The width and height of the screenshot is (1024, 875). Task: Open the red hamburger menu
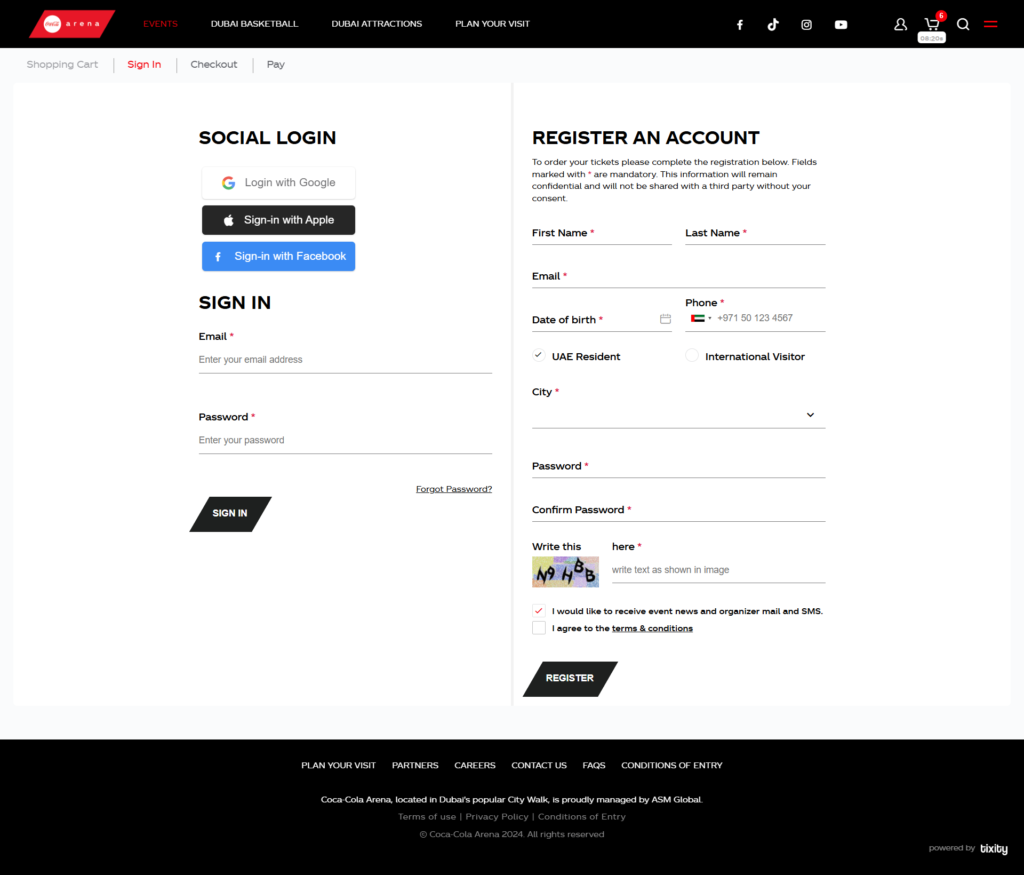point(990,25)
